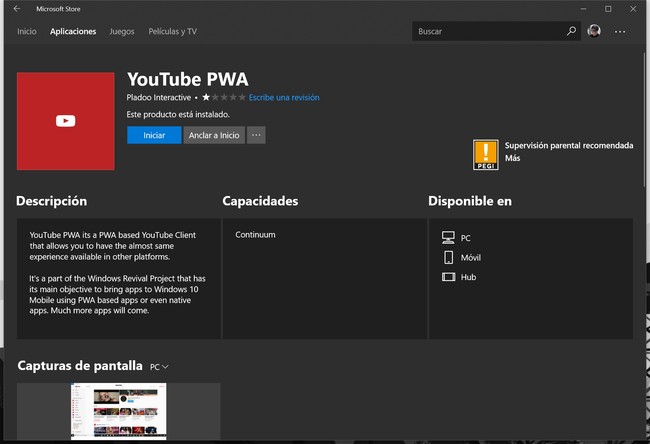Switch to the Juegos tab
The width and height of the screenshot is (650, 444).
click(x=122, y=32)
